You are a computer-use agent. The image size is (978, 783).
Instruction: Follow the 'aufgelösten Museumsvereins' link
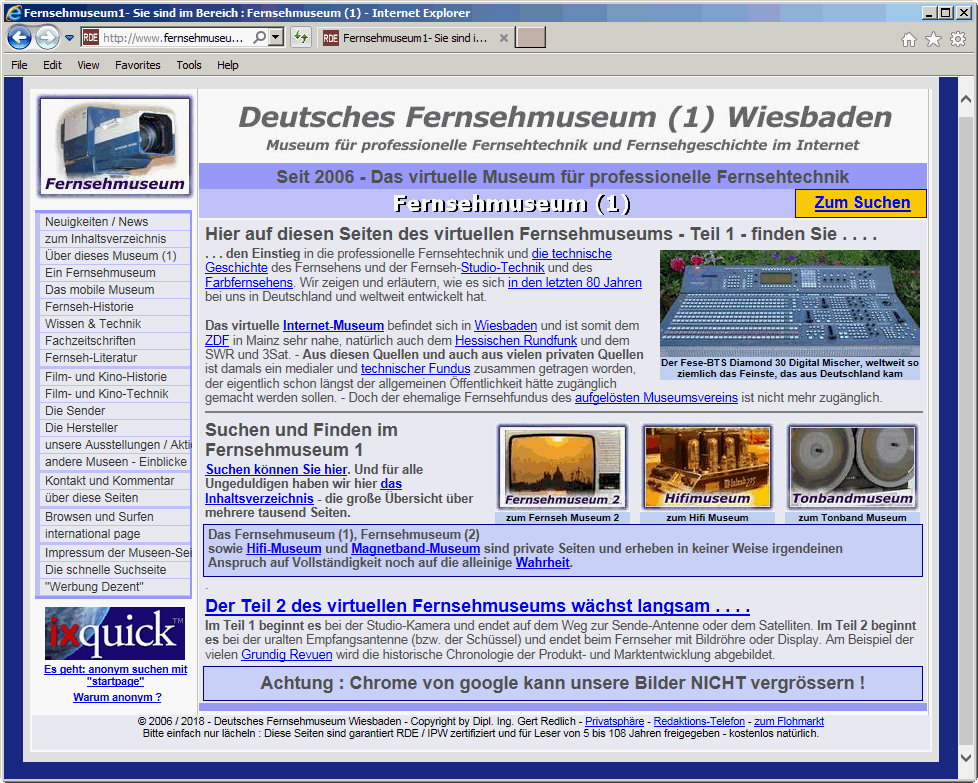point(656,397)
